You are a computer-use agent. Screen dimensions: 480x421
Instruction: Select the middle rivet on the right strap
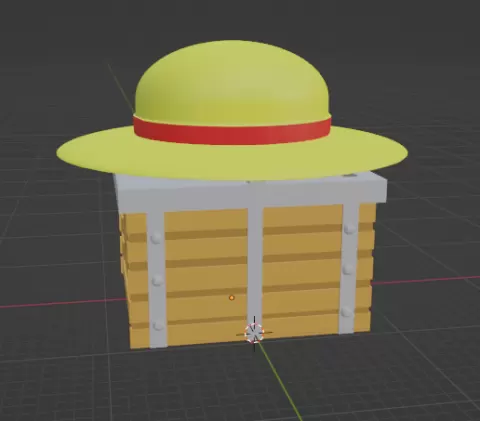point(348,269)
